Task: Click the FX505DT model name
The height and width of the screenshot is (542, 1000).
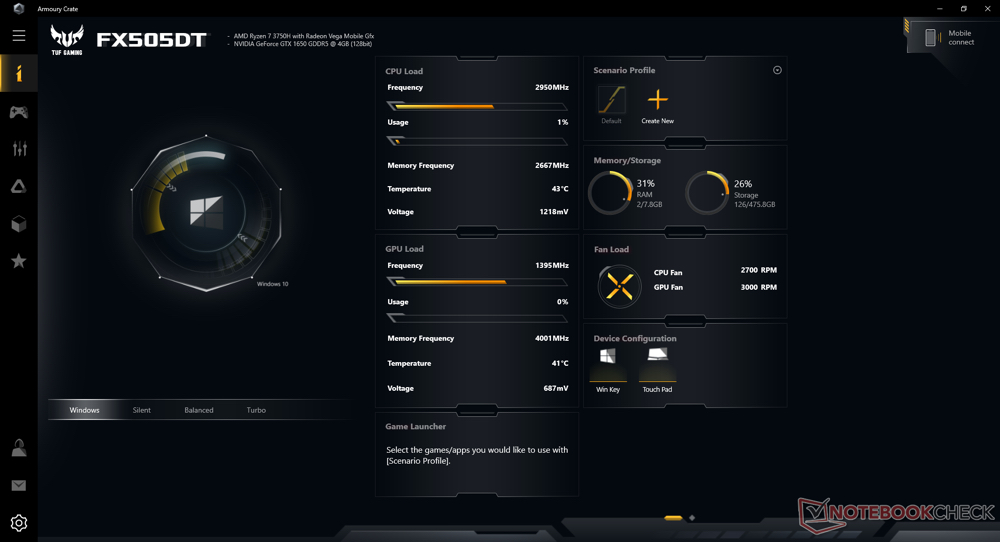Action: (152, 40)
